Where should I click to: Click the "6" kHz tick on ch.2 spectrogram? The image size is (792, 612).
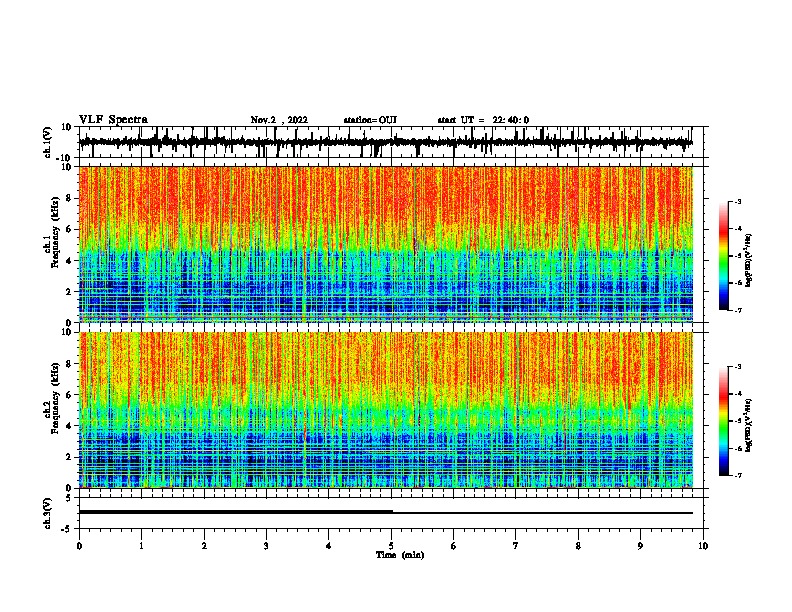click(70, 395)
